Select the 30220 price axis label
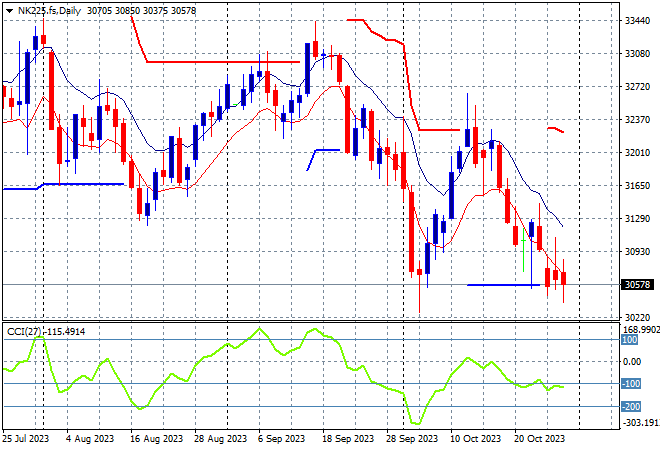This screenshot has height=450, width=660. tap(637, 317)
